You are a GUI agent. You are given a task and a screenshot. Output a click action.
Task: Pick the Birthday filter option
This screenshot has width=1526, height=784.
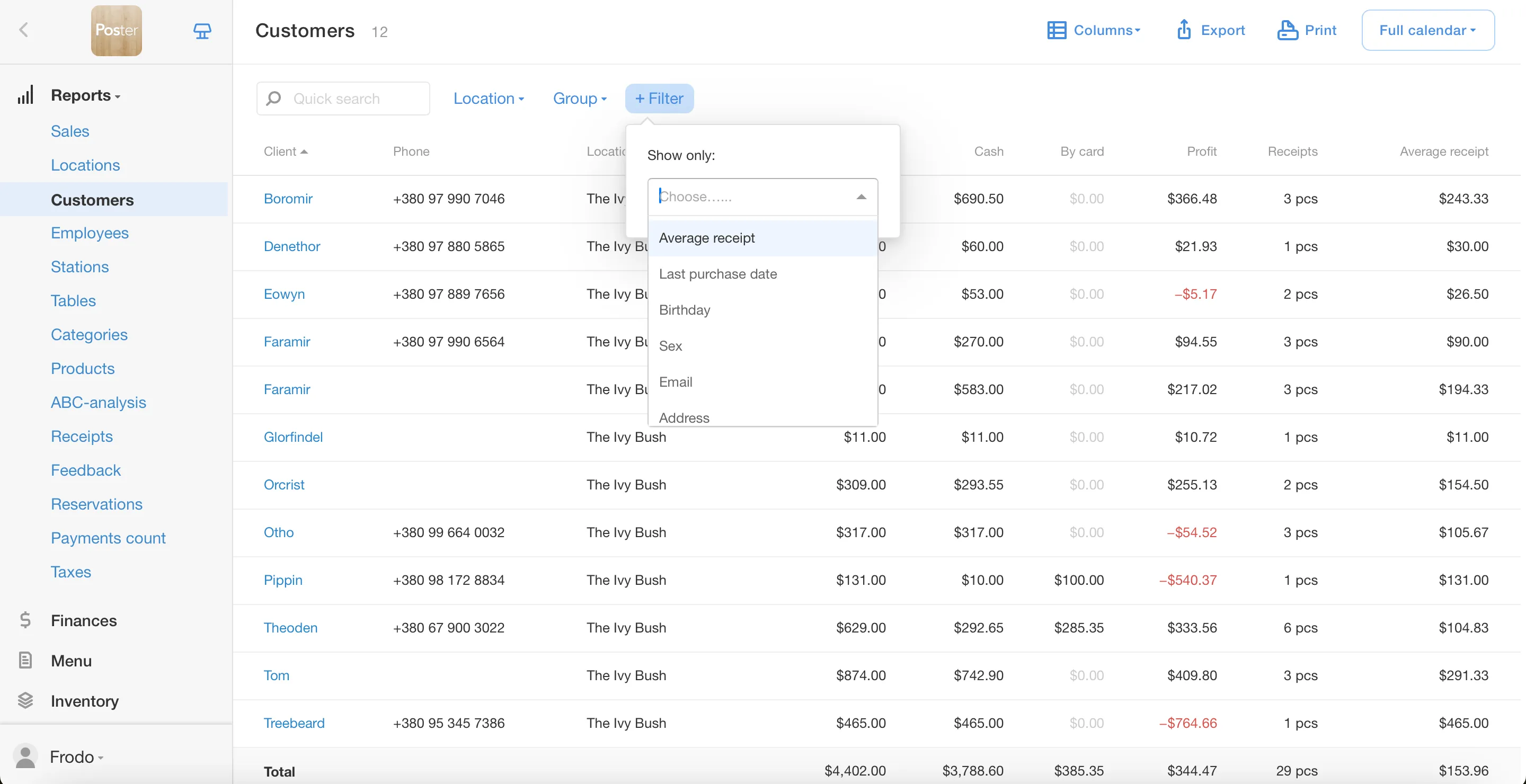pos(684,310)
